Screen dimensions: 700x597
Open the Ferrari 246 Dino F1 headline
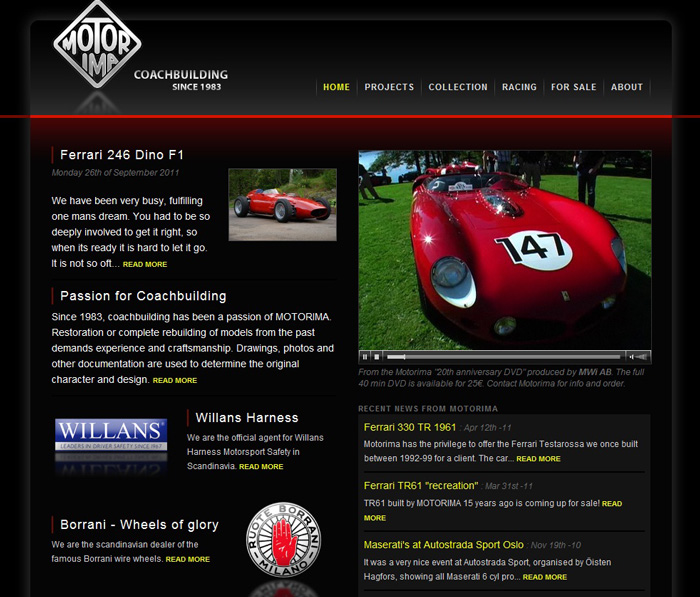pyautogui.click(x=122, y=155)
